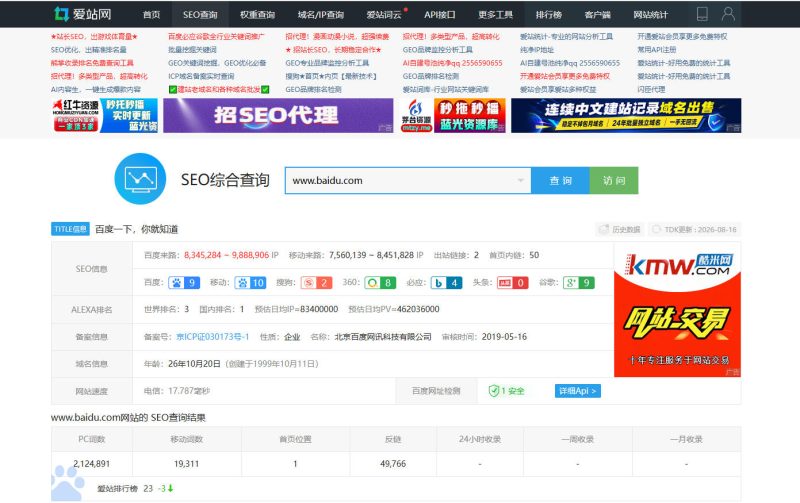Viewport: 800px width, 503px height.
Task: Click the 爱站网 site logo
Action: (x=83, y=14)
